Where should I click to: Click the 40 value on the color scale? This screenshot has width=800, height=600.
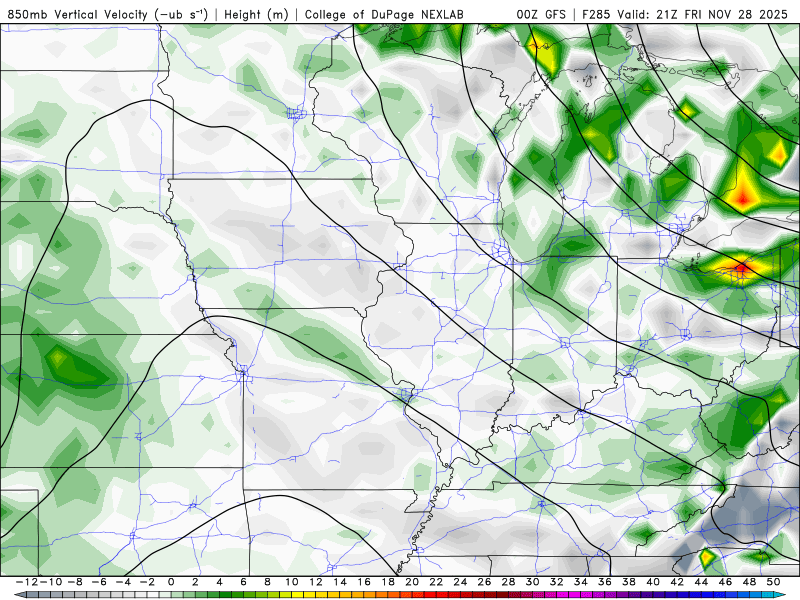pyautogui.click(x=653, y=582)
